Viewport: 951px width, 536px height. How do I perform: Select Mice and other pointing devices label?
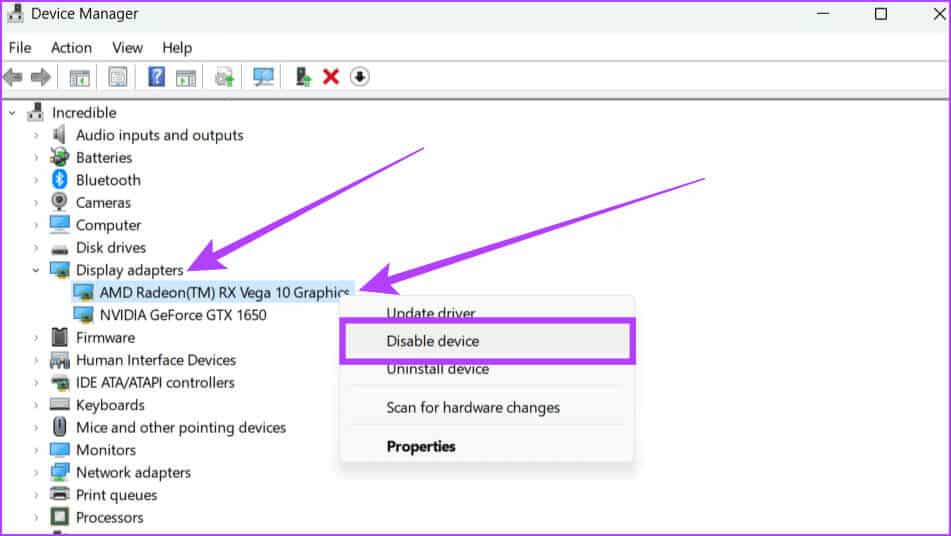pyautogui.click(x=181, y=427)
